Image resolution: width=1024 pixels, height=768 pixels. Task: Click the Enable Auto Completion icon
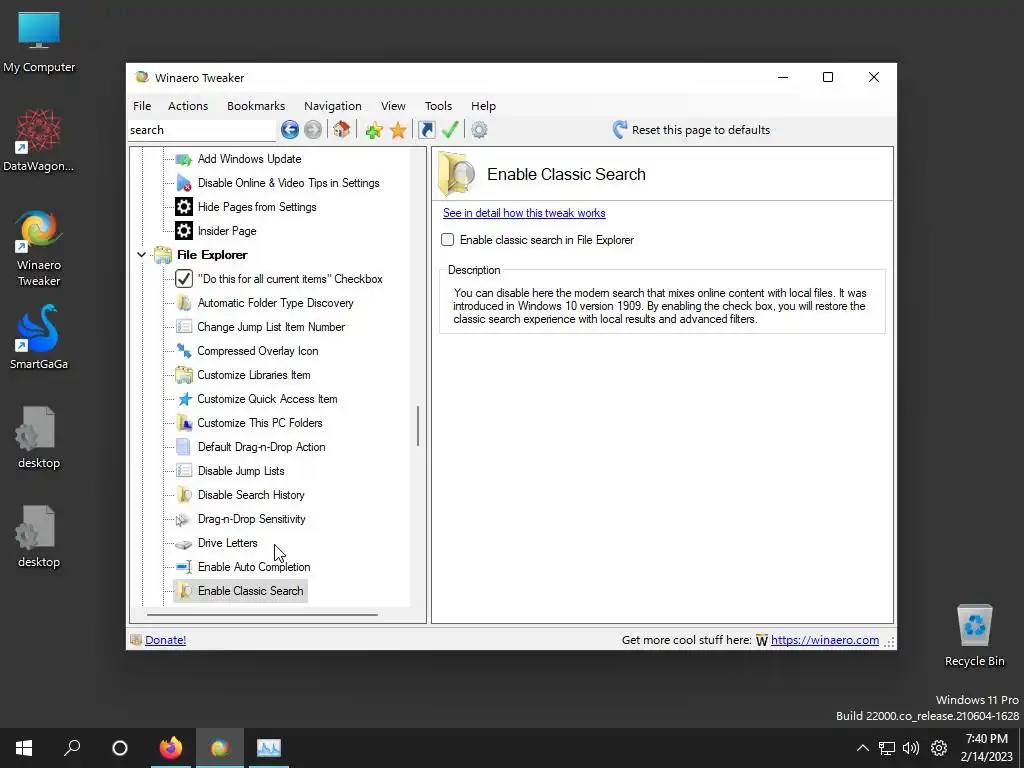[184, 567]
